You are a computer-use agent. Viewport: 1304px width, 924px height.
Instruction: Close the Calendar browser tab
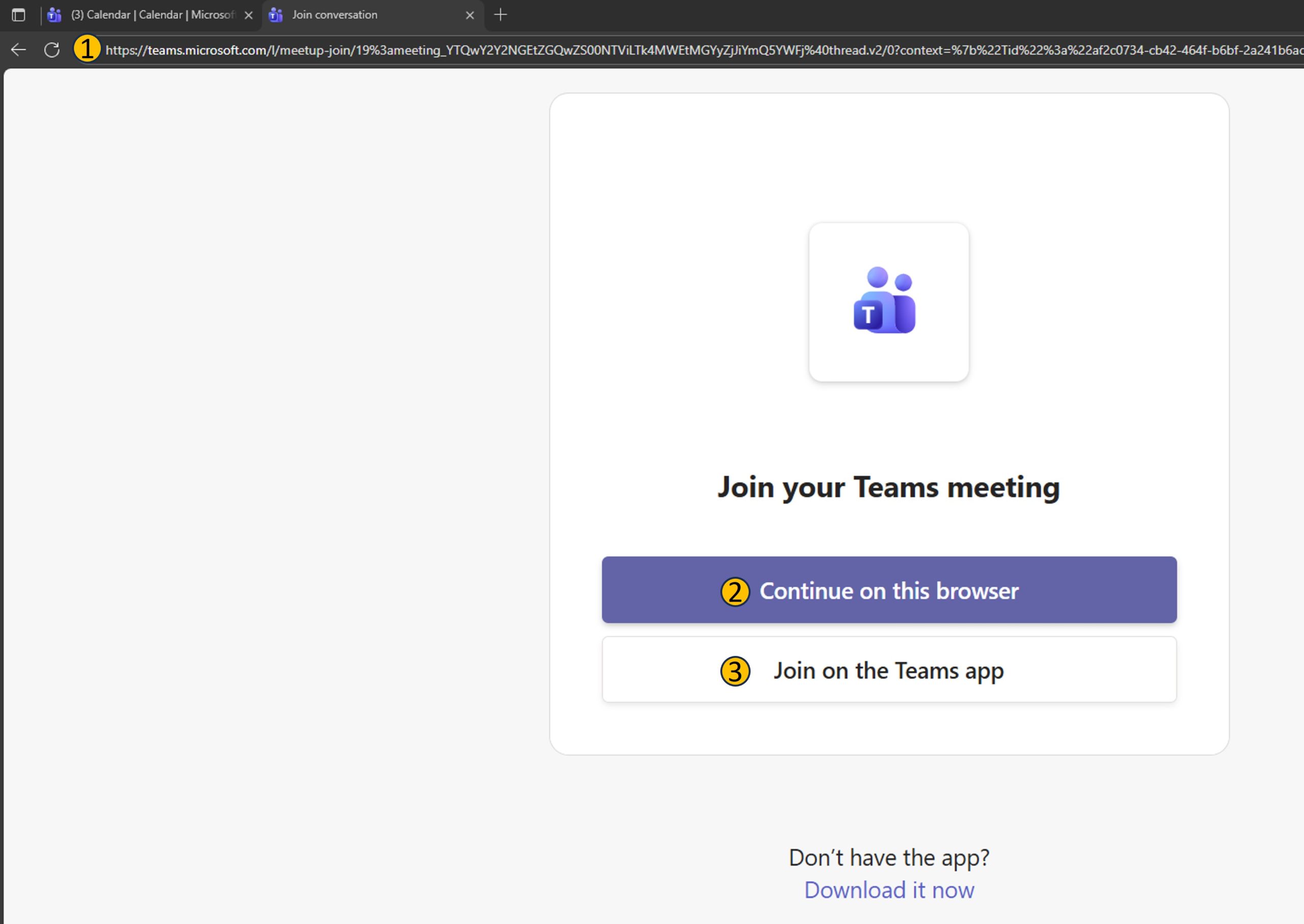[248, 15]
